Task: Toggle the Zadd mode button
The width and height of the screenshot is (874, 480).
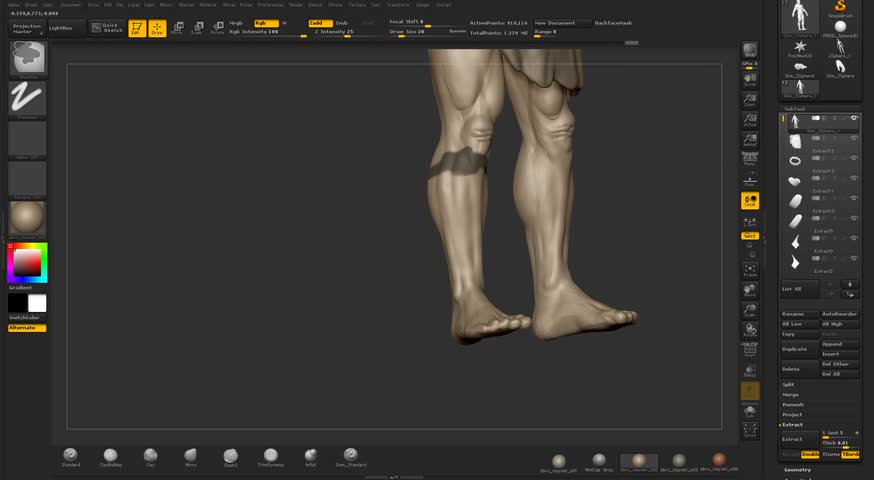Action: point(319,22)
